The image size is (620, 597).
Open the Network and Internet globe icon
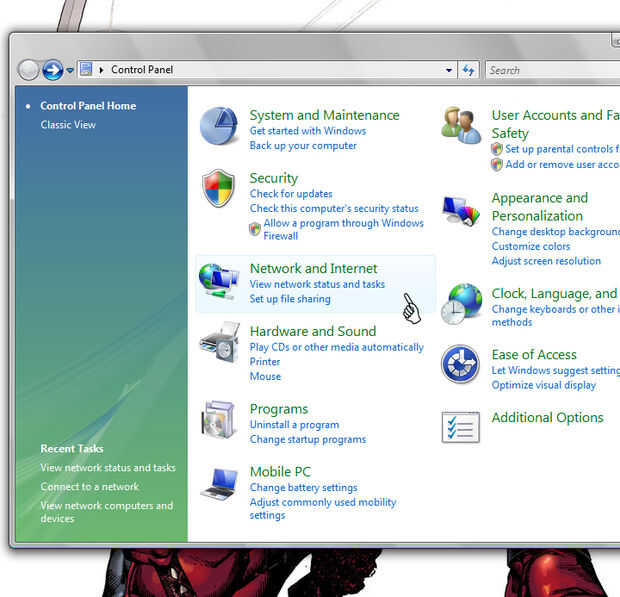219,282
